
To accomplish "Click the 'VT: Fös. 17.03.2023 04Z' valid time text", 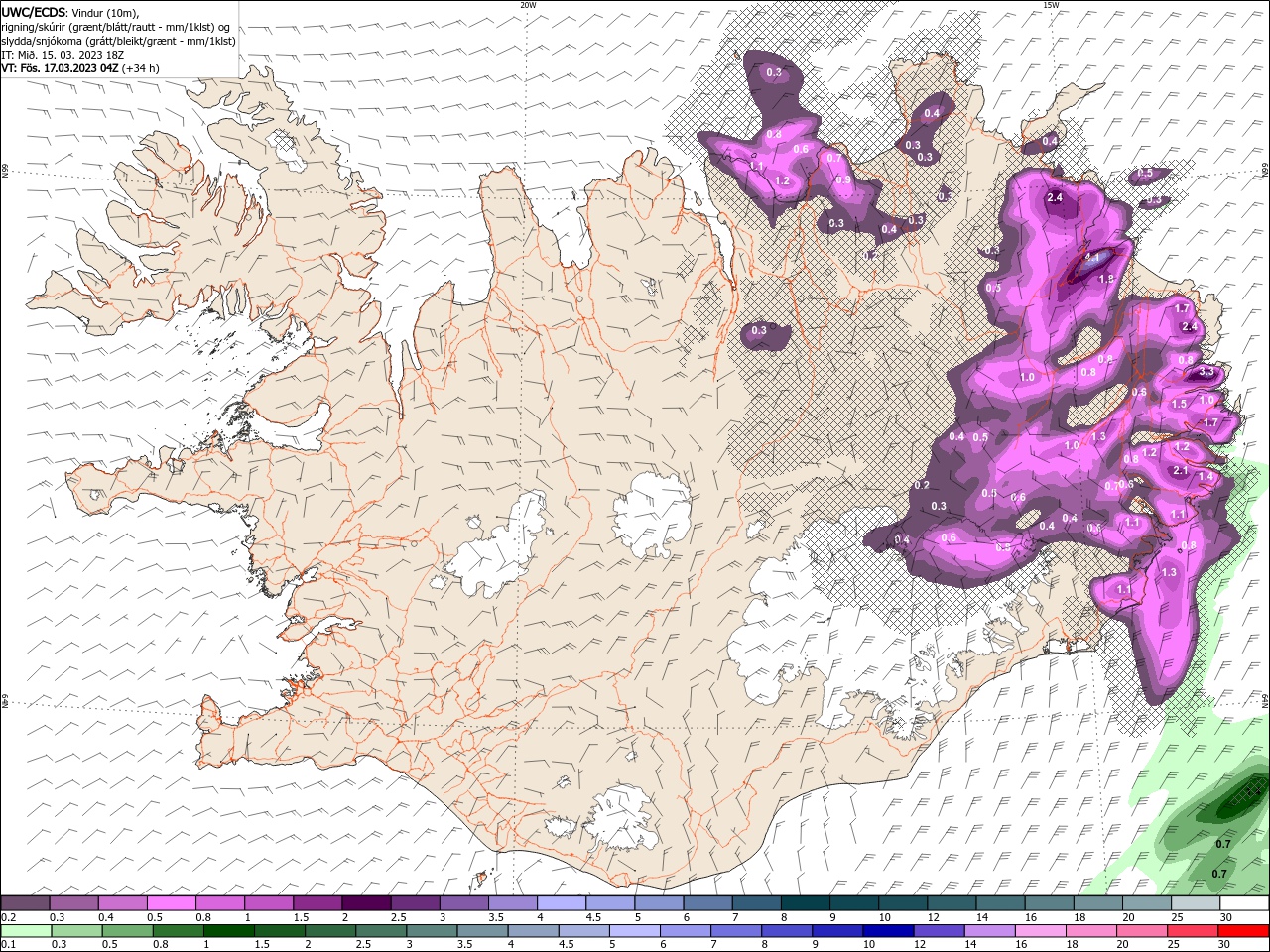I will pyautogui.click(x=61, y=68).
